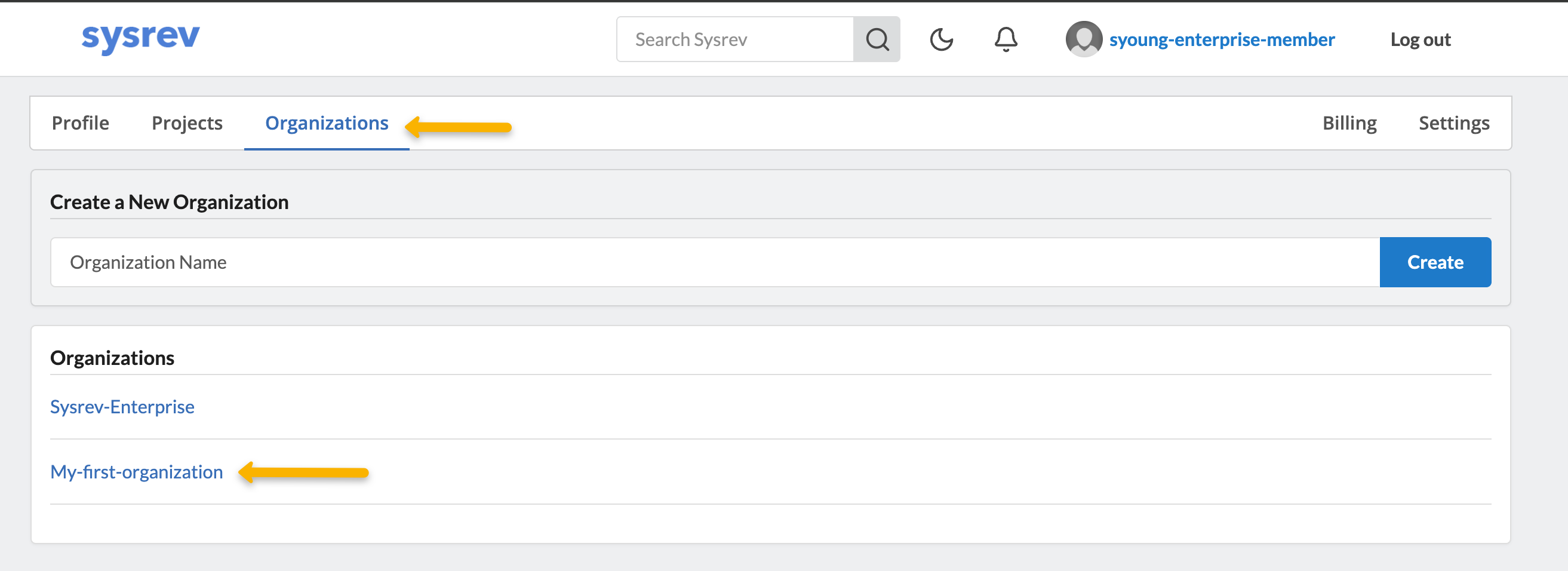Open the Settings tab
This screenshot has width=1568, height=571.
1453,123
